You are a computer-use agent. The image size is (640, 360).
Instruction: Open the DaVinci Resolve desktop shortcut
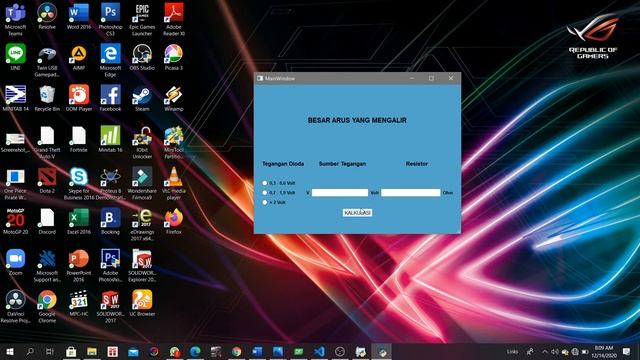click(47, 16)
